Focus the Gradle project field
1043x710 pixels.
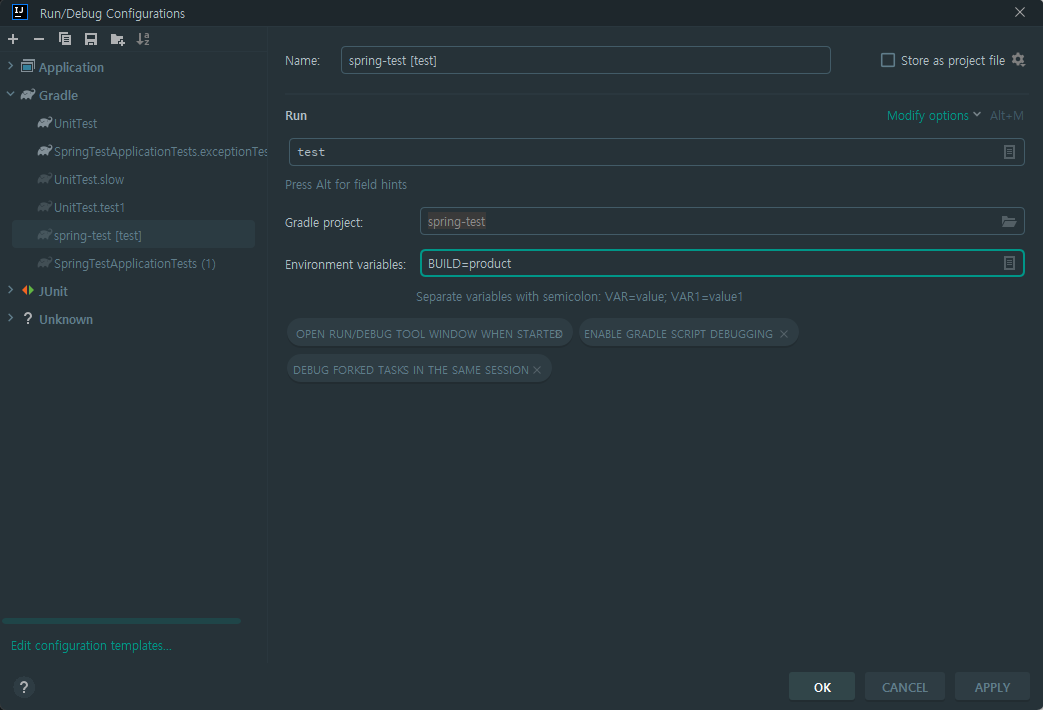(x=722, y=221)
